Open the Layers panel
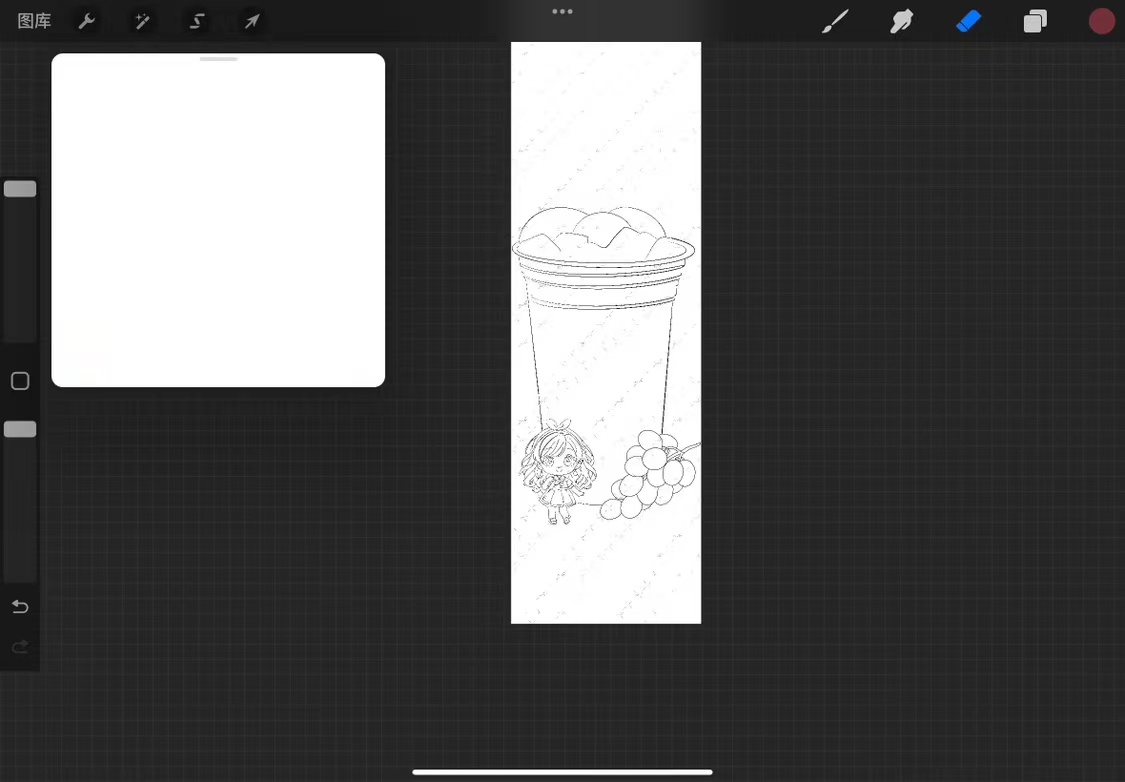The height and width of the screenshot is (782, 1125). pos(1035,22)
